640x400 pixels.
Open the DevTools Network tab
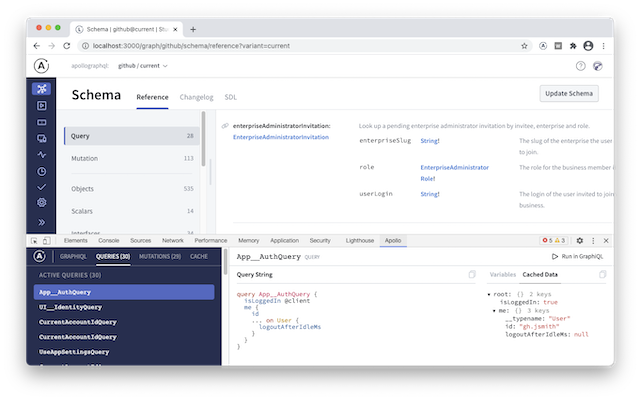[x=173, y=241]
